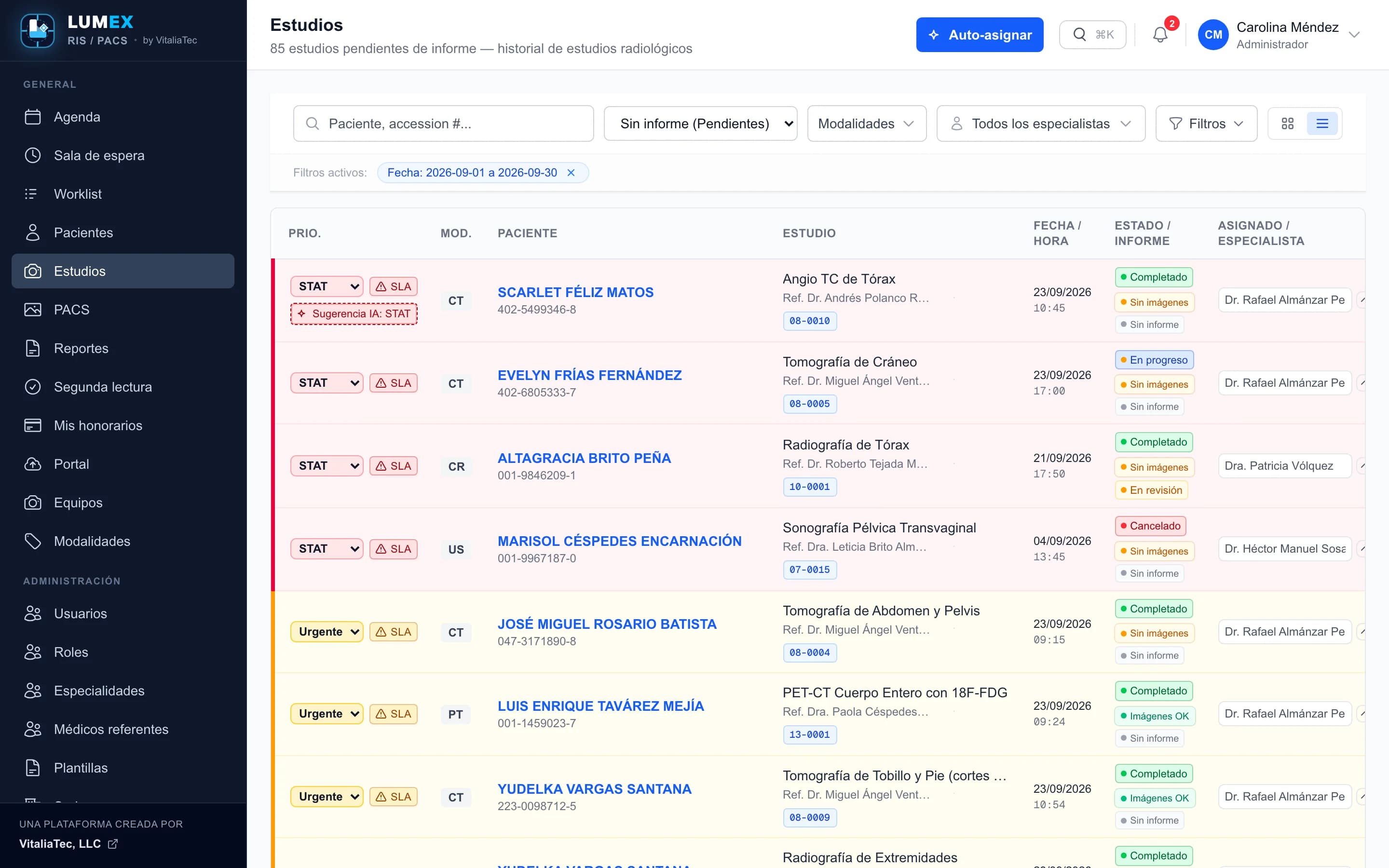Click the Pacientes person icon
Screen dimensions: 1389x868
(33, 232)
